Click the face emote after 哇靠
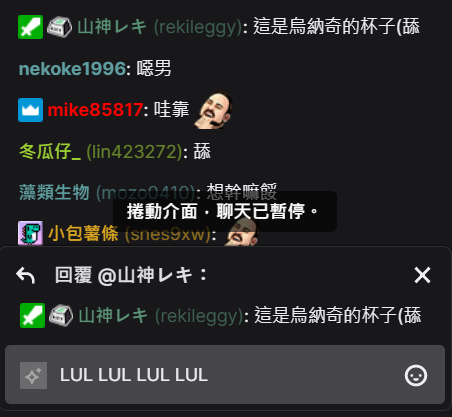The height and width of the screenshot is (417, 452). 213,110
